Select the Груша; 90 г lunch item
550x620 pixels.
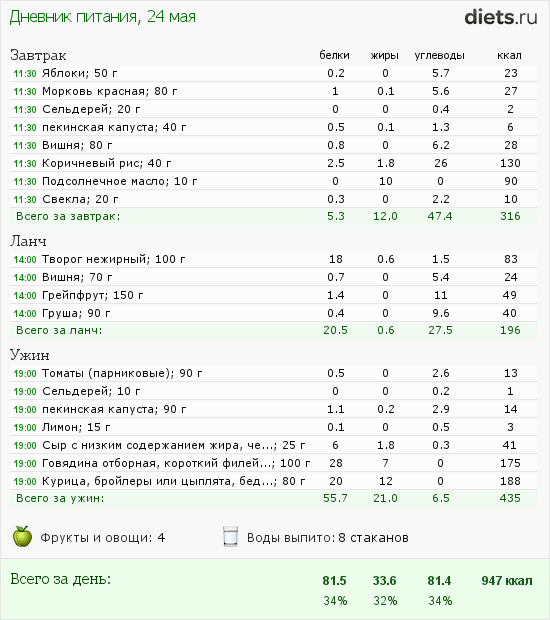click(x=76, y=314)
